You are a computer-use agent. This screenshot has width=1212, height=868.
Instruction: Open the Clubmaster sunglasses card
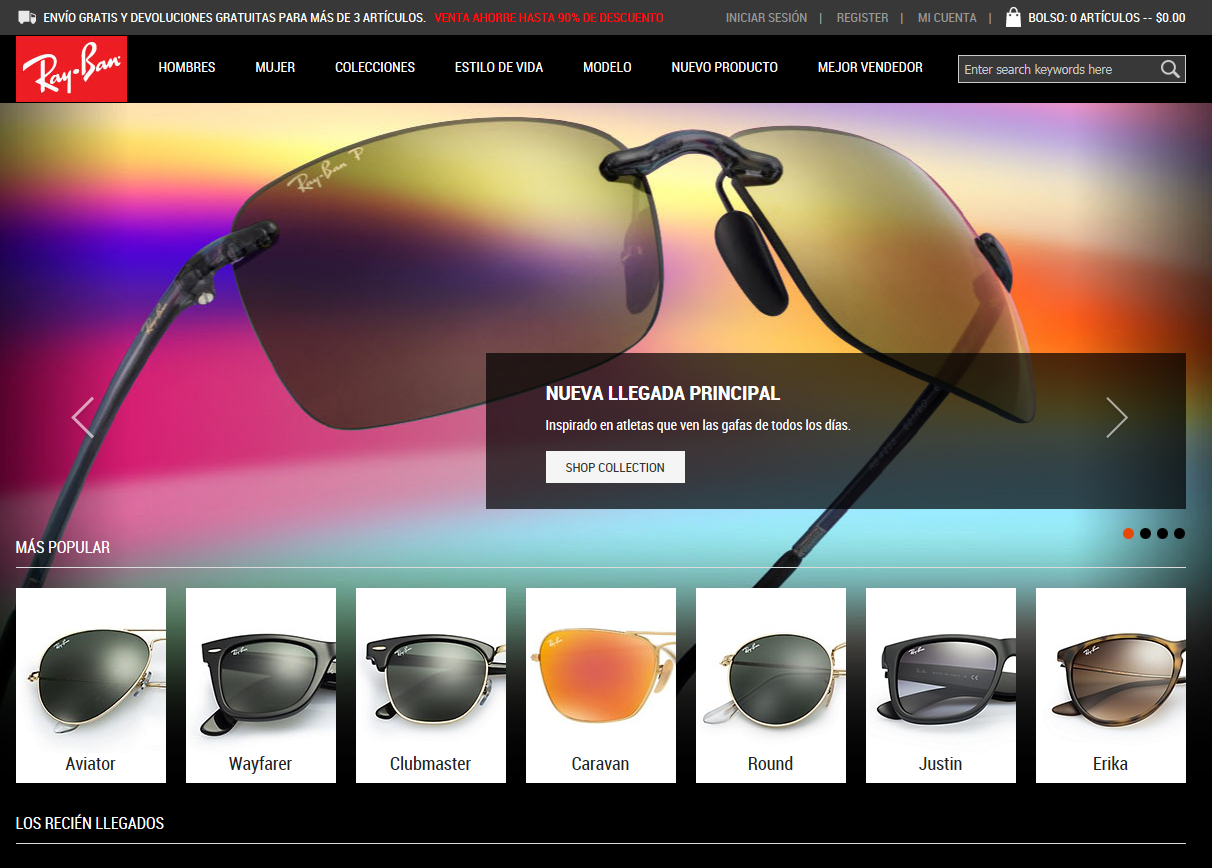point(431,685)
